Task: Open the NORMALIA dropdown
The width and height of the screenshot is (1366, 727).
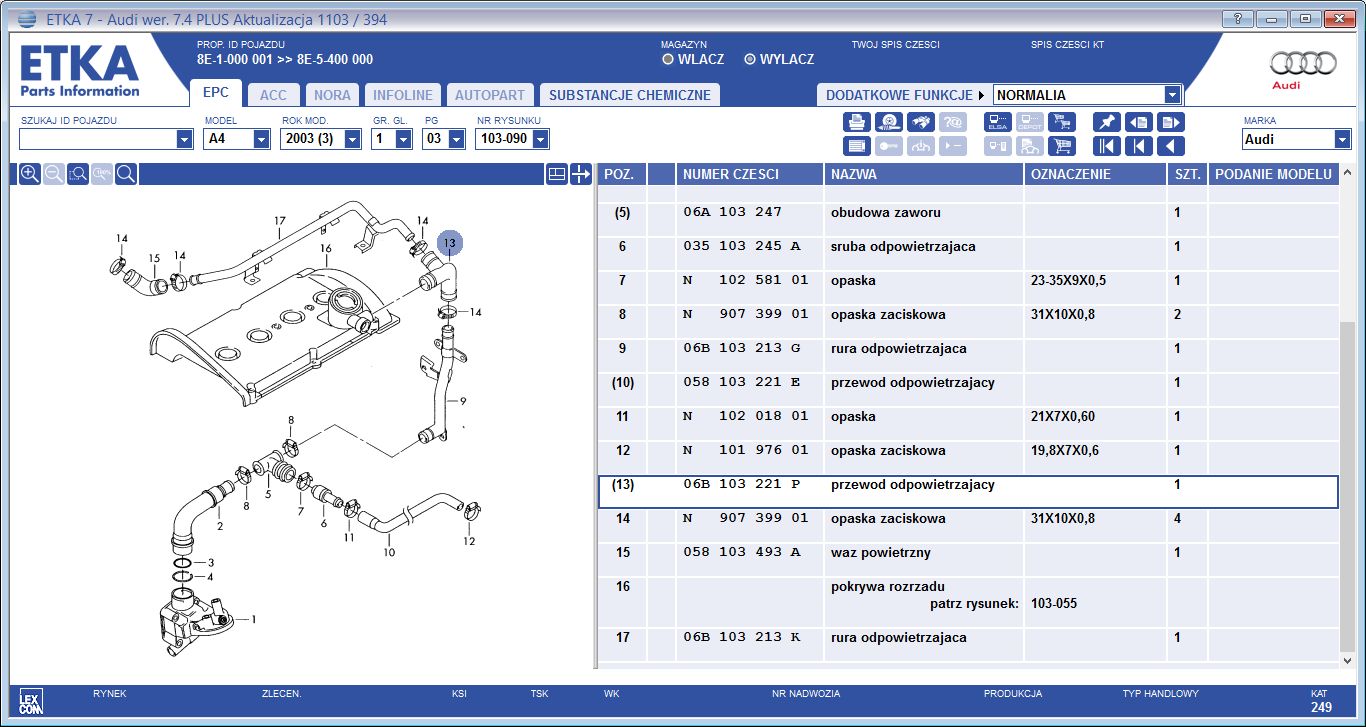Action: pyautogui.click(x=1173, y=95)
